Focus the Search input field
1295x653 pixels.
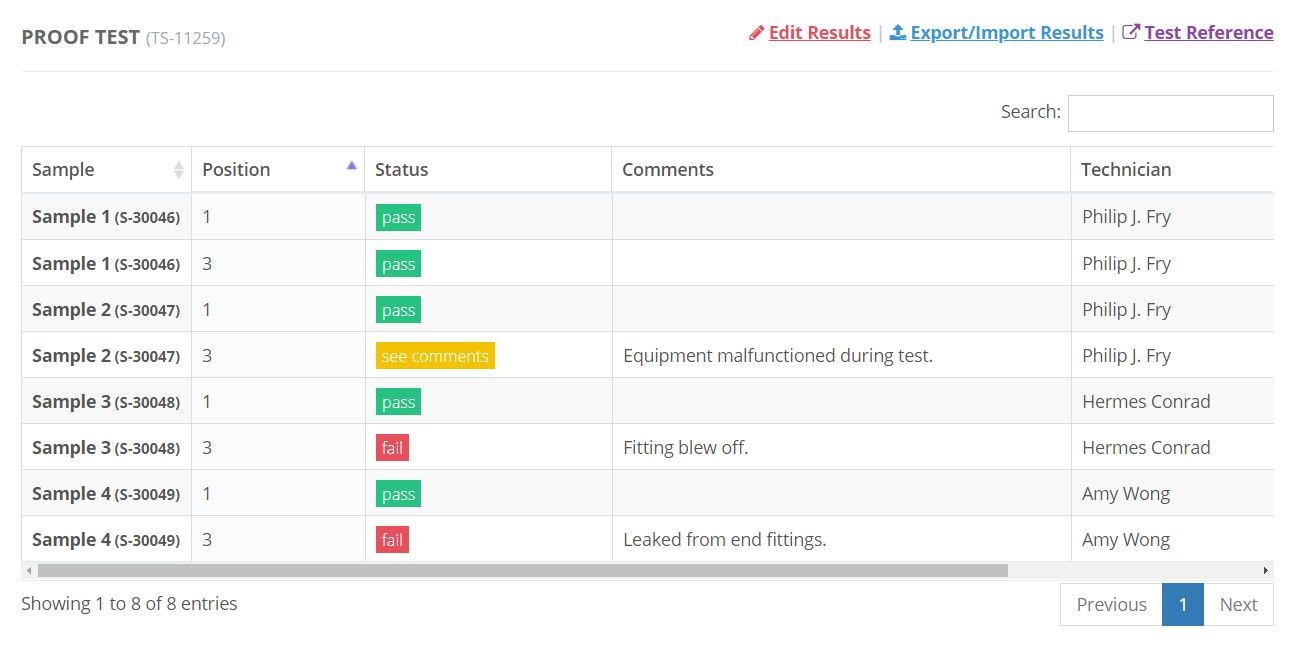click(x=1170, y=113)
